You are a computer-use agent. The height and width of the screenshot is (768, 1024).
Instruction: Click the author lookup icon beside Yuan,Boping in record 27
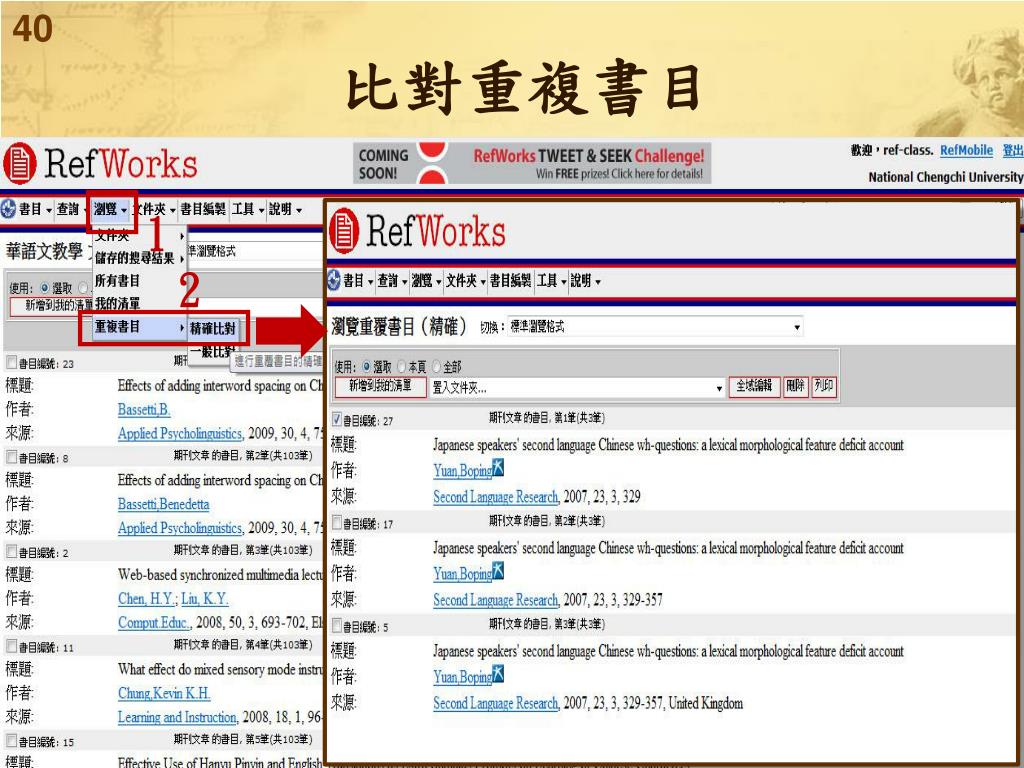[x=498, y=468]
